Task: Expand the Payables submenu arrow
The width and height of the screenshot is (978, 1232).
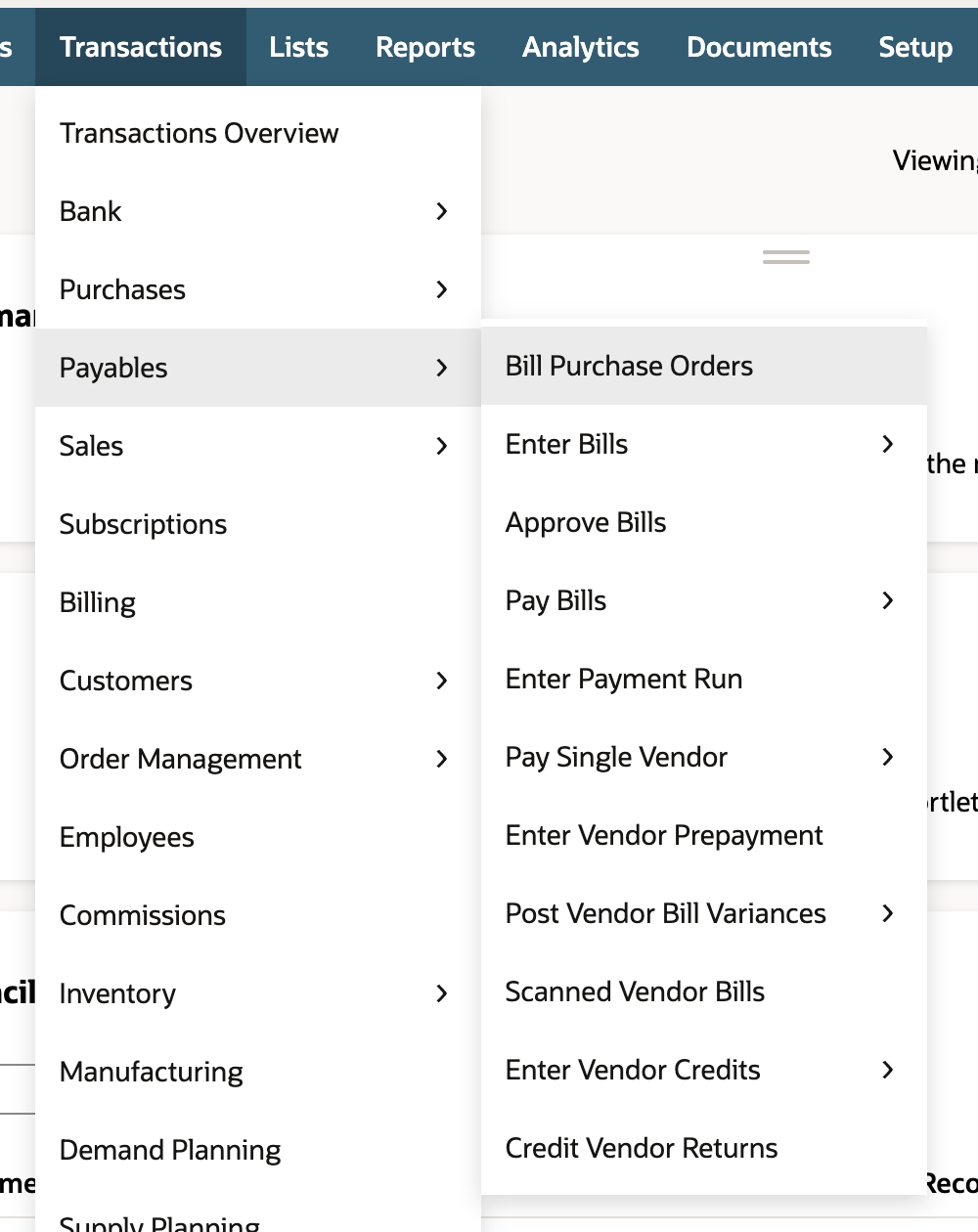Action: point(442,368)
